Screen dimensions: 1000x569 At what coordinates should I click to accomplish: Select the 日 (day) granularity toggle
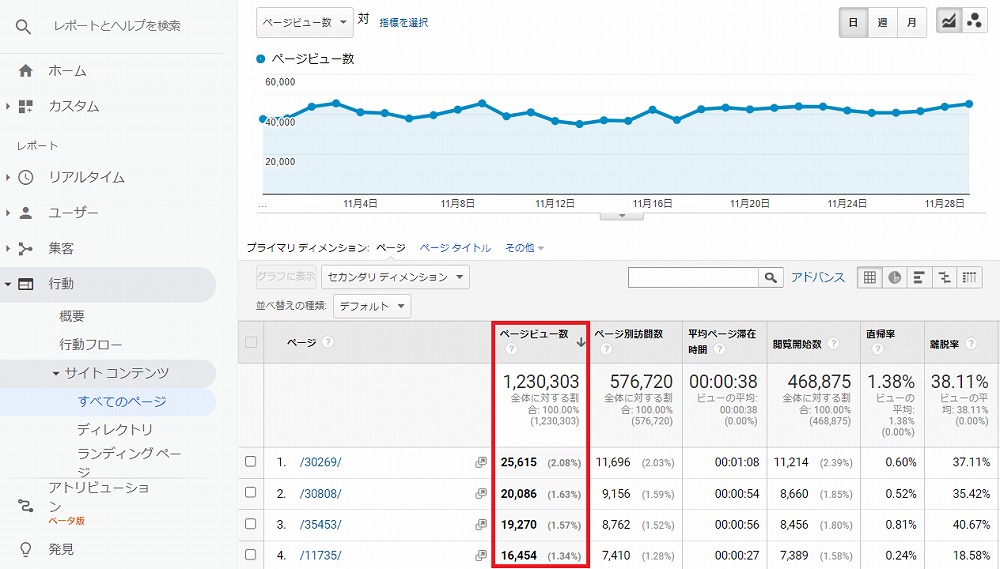[x=853, y=22]
